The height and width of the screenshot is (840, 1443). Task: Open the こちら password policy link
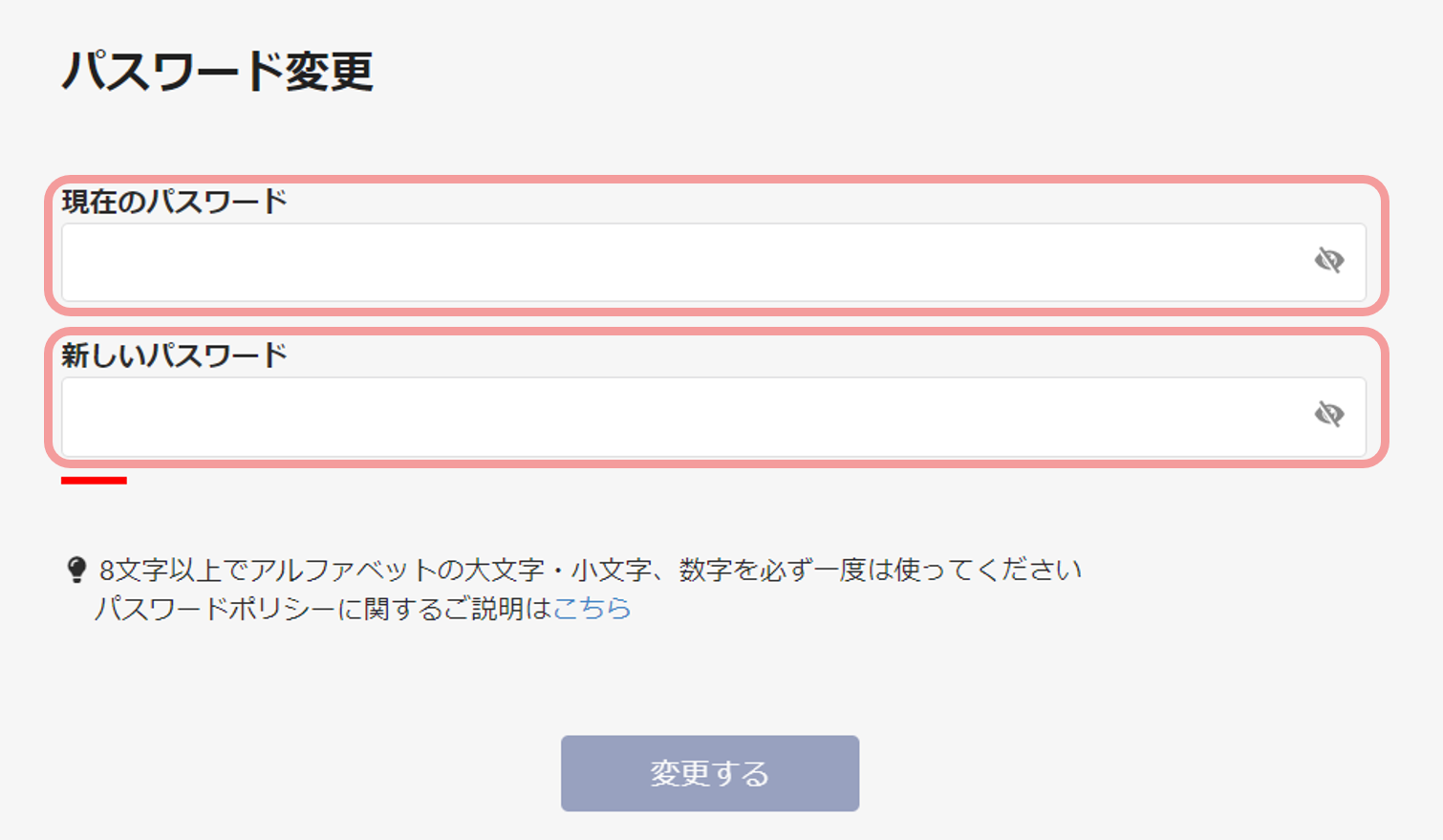(592, 609)
